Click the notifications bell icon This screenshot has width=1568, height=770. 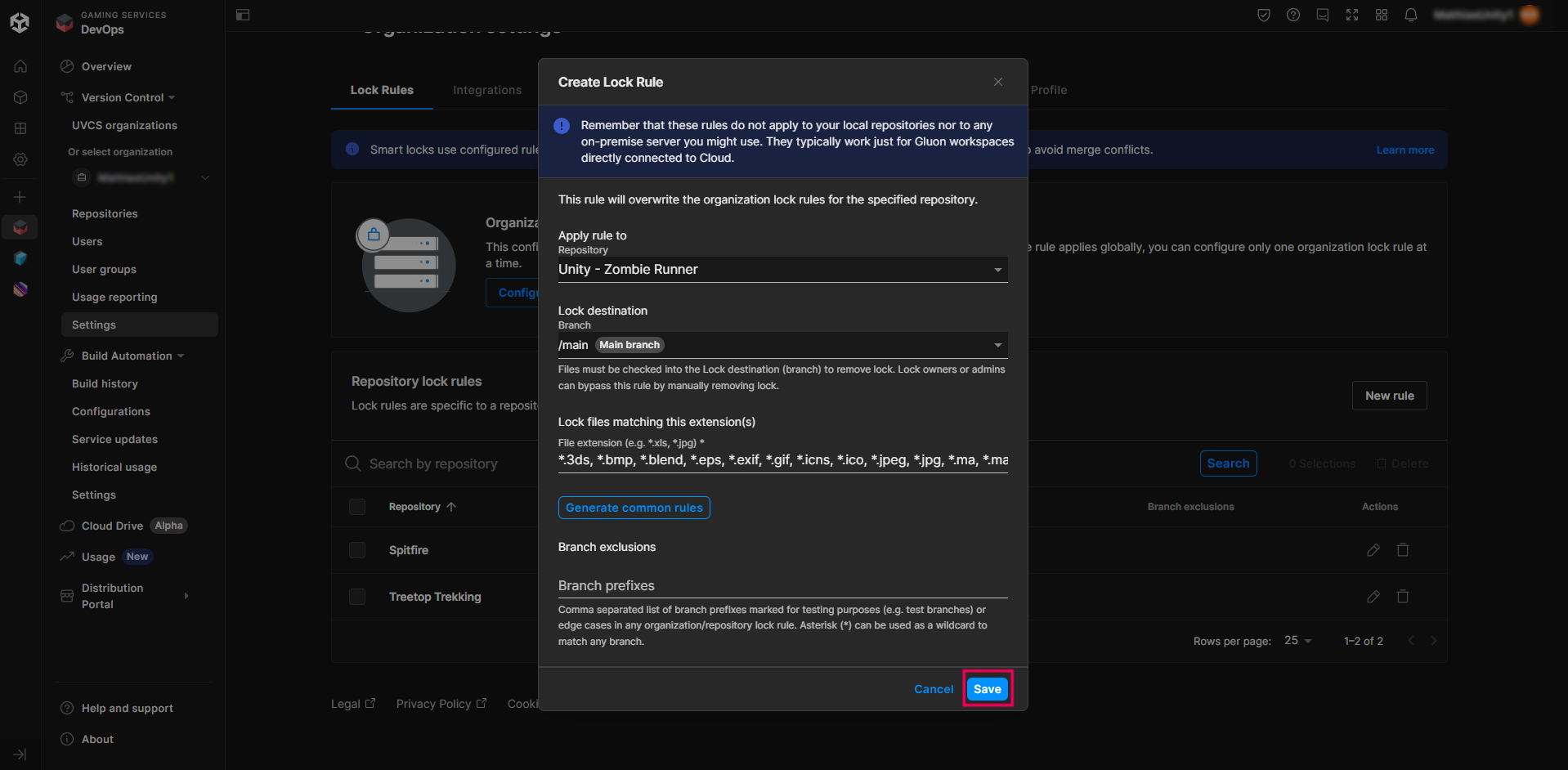(1410, 15)
